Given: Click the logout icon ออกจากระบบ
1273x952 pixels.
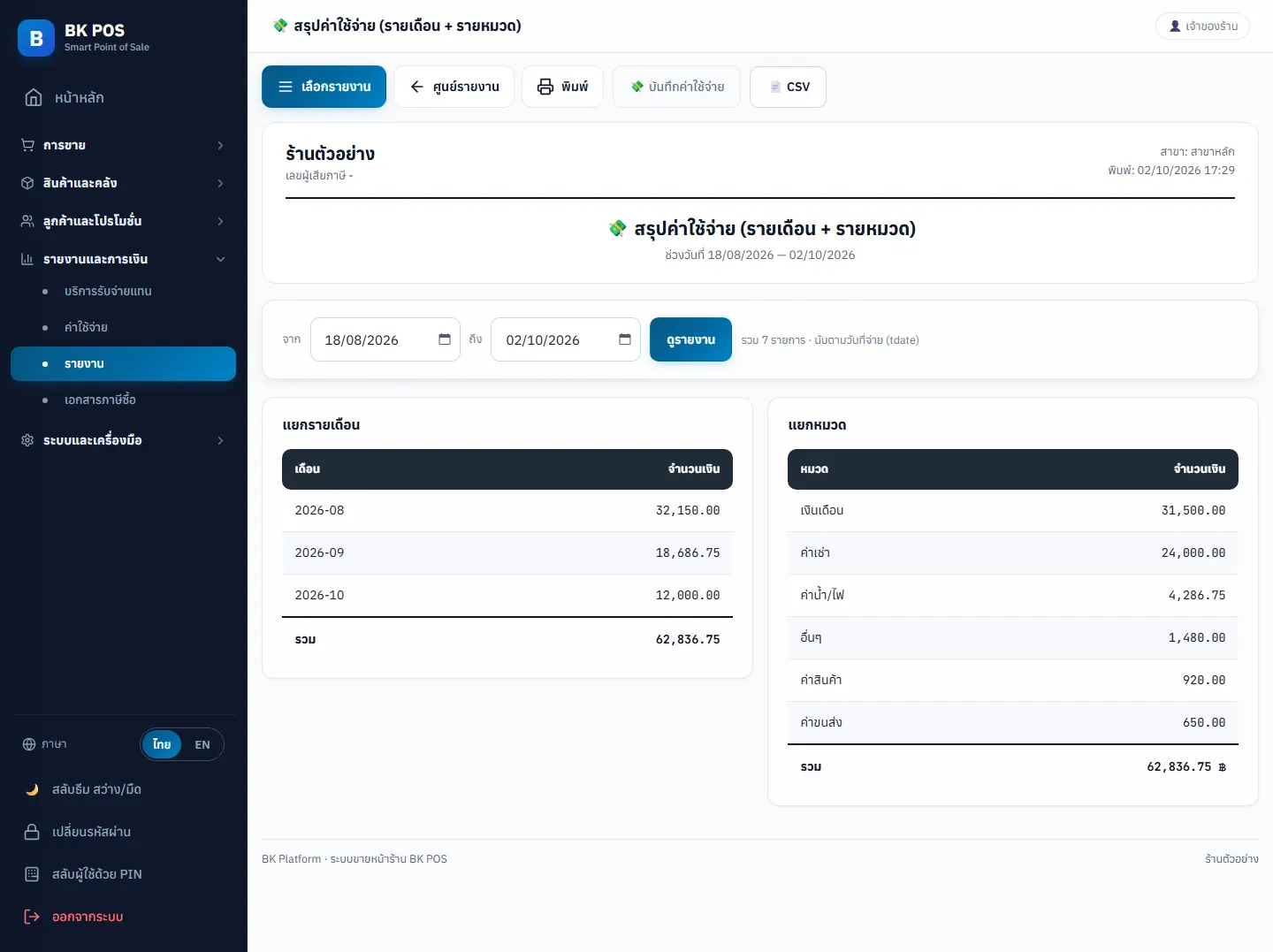Looking at the screenshot, I should (32, 917).
